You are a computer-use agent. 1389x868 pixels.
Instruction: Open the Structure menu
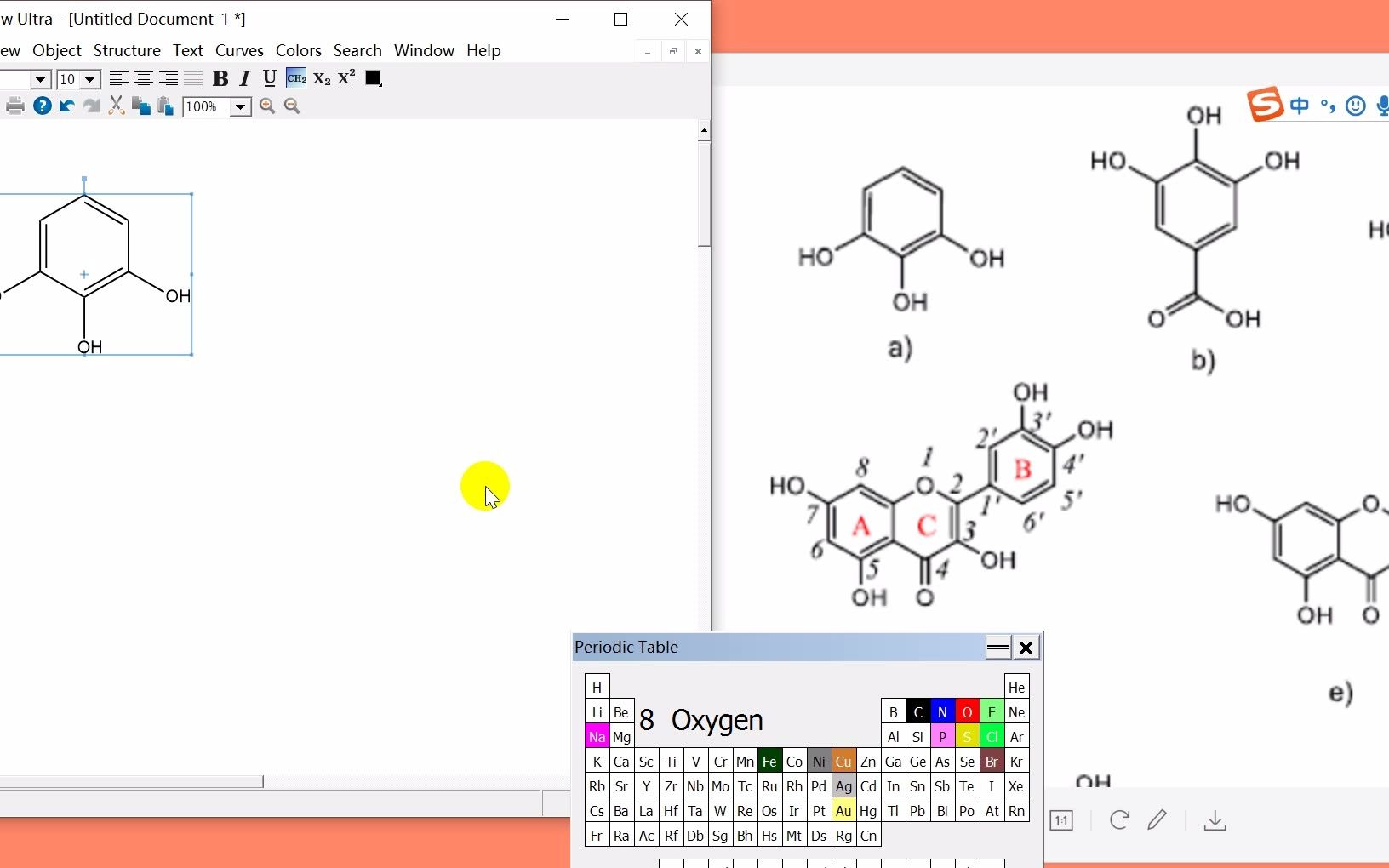tap(126, 50)
